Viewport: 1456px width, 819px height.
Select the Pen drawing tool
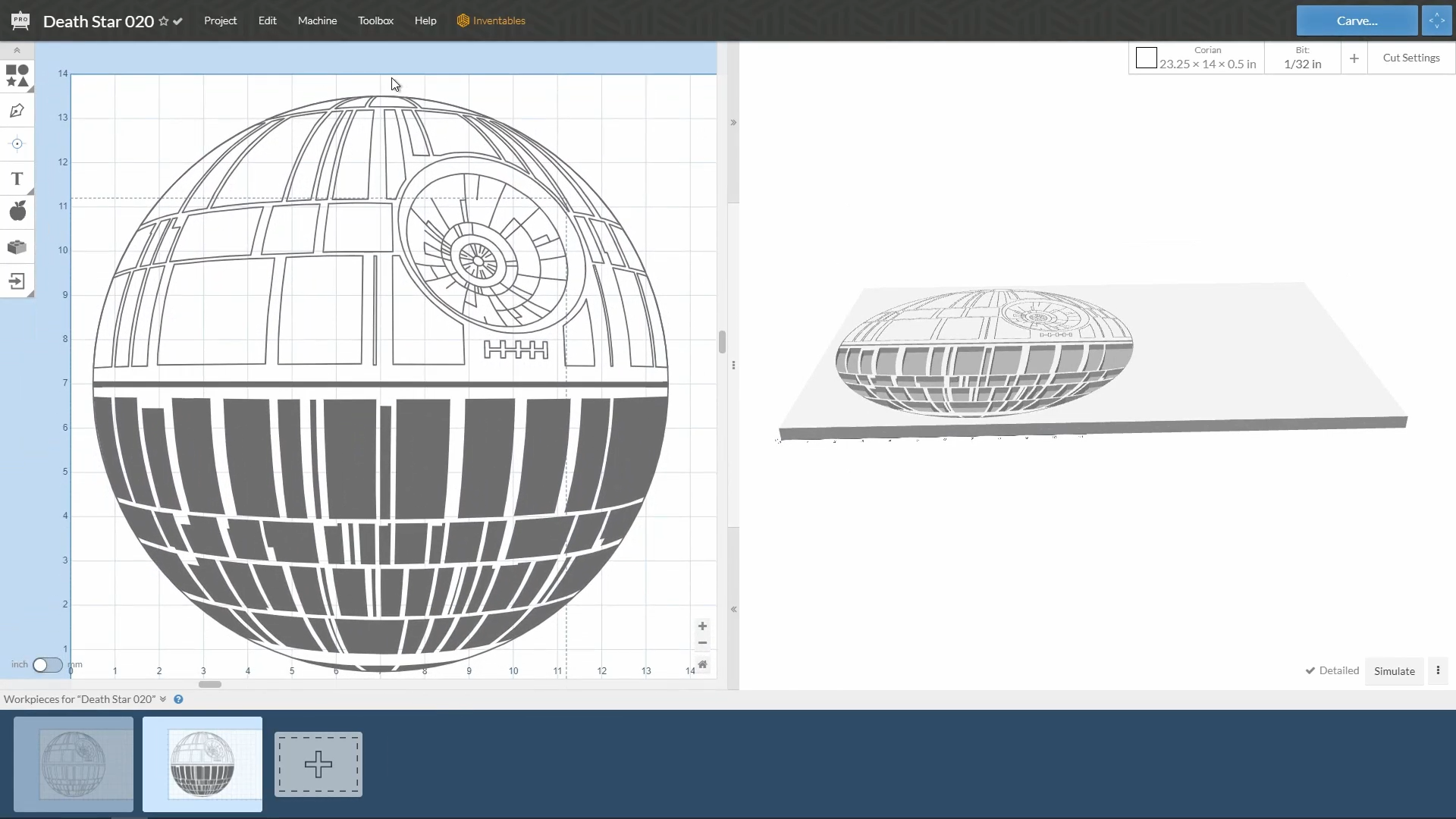click(x=17, y=111)
